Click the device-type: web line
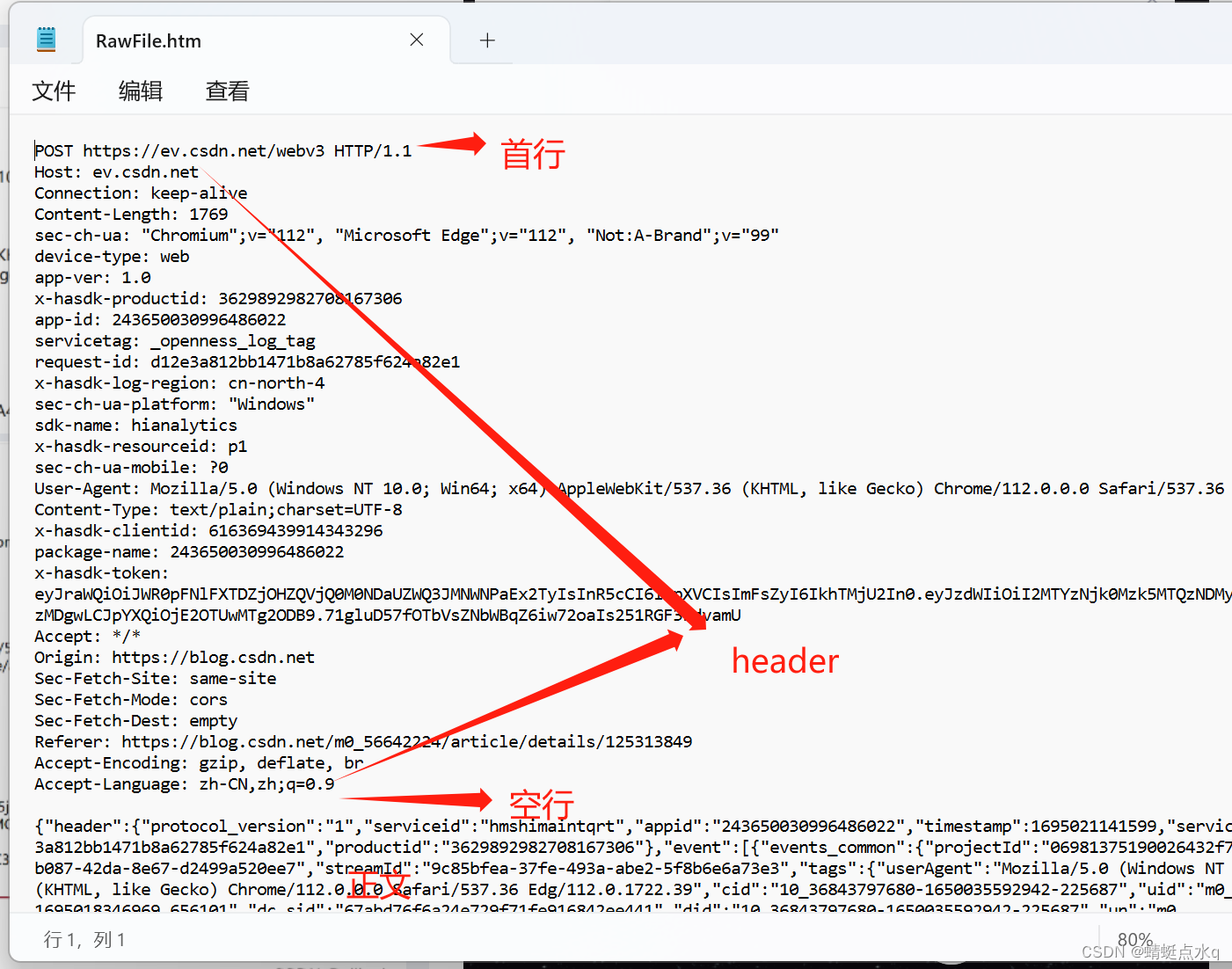Viewport: 1232px width, 969px height. coord(112,256)
